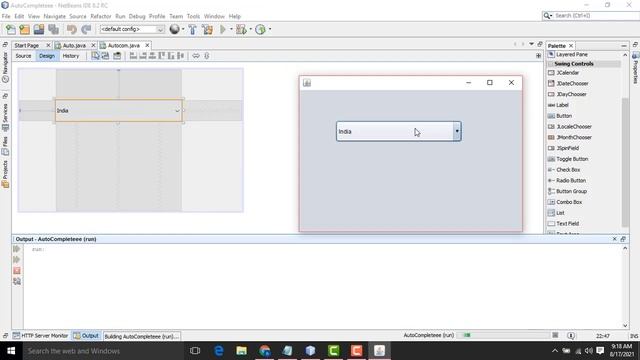The width and height of the screenshot is (640, 360).
Task: Select the History view button
Action: coord(71,56)
